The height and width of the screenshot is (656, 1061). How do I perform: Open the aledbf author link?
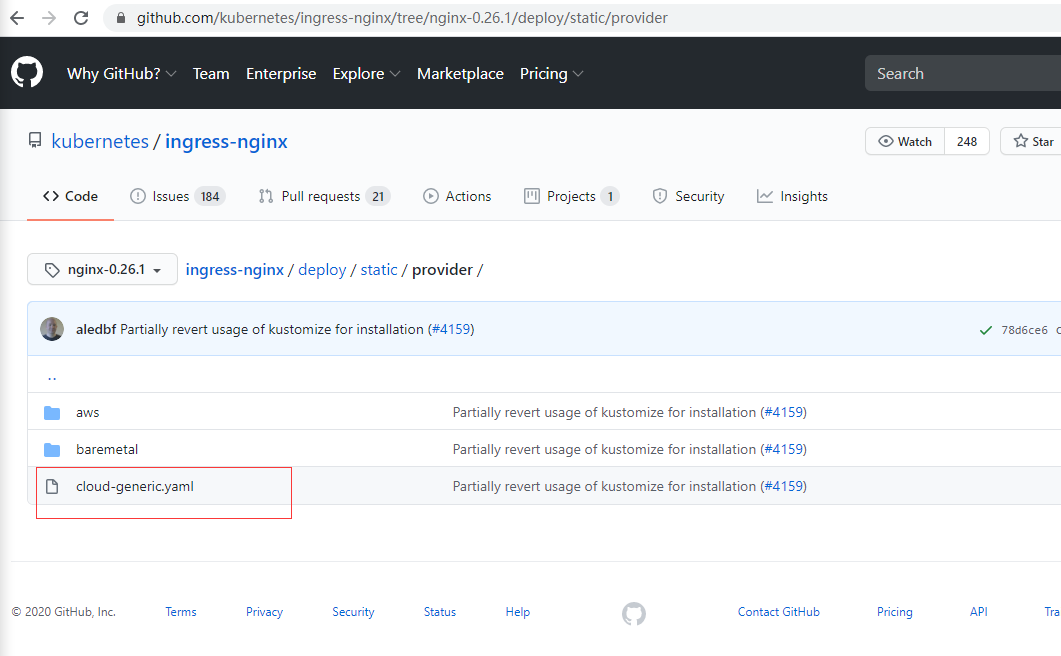click(96, 330)
